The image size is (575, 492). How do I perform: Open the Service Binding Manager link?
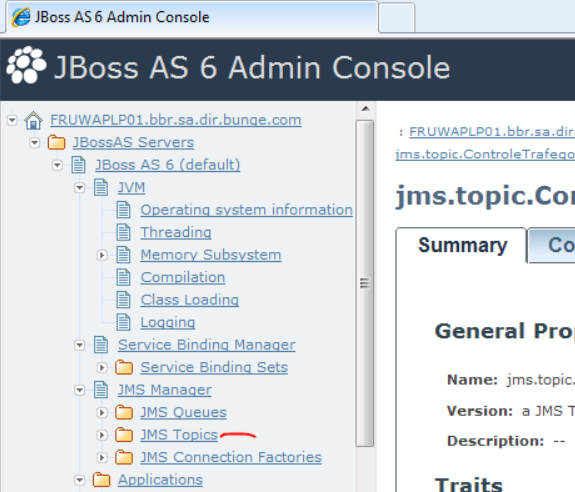[x=206, y=345]
